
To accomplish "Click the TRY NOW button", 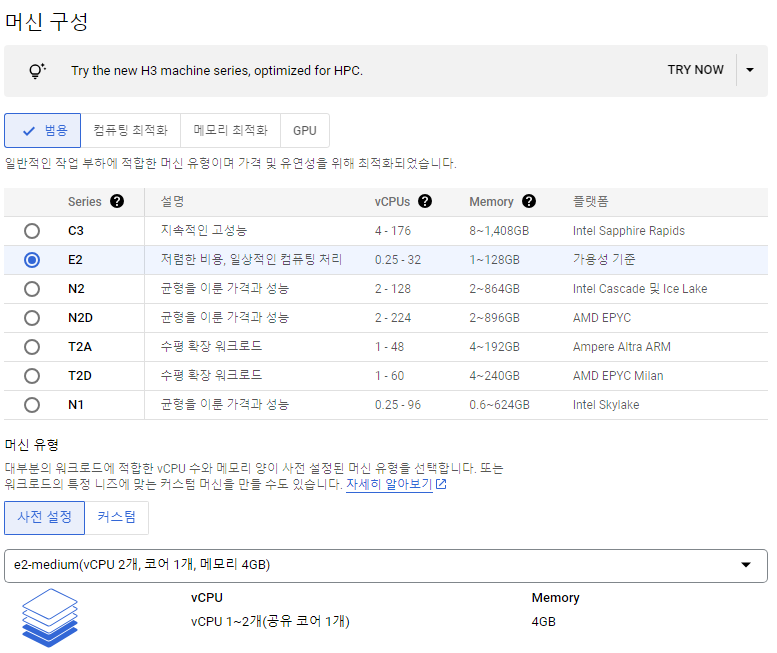I will tap(695, 70).
